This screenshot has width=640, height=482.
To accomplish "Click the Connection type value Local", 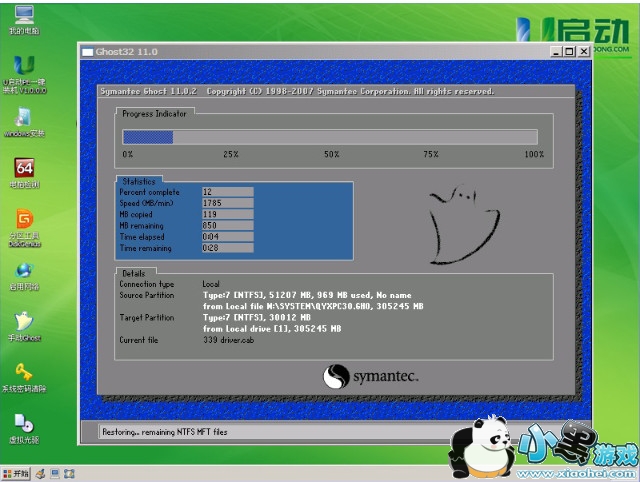I will pyautogui.click(x=211, y=284).
